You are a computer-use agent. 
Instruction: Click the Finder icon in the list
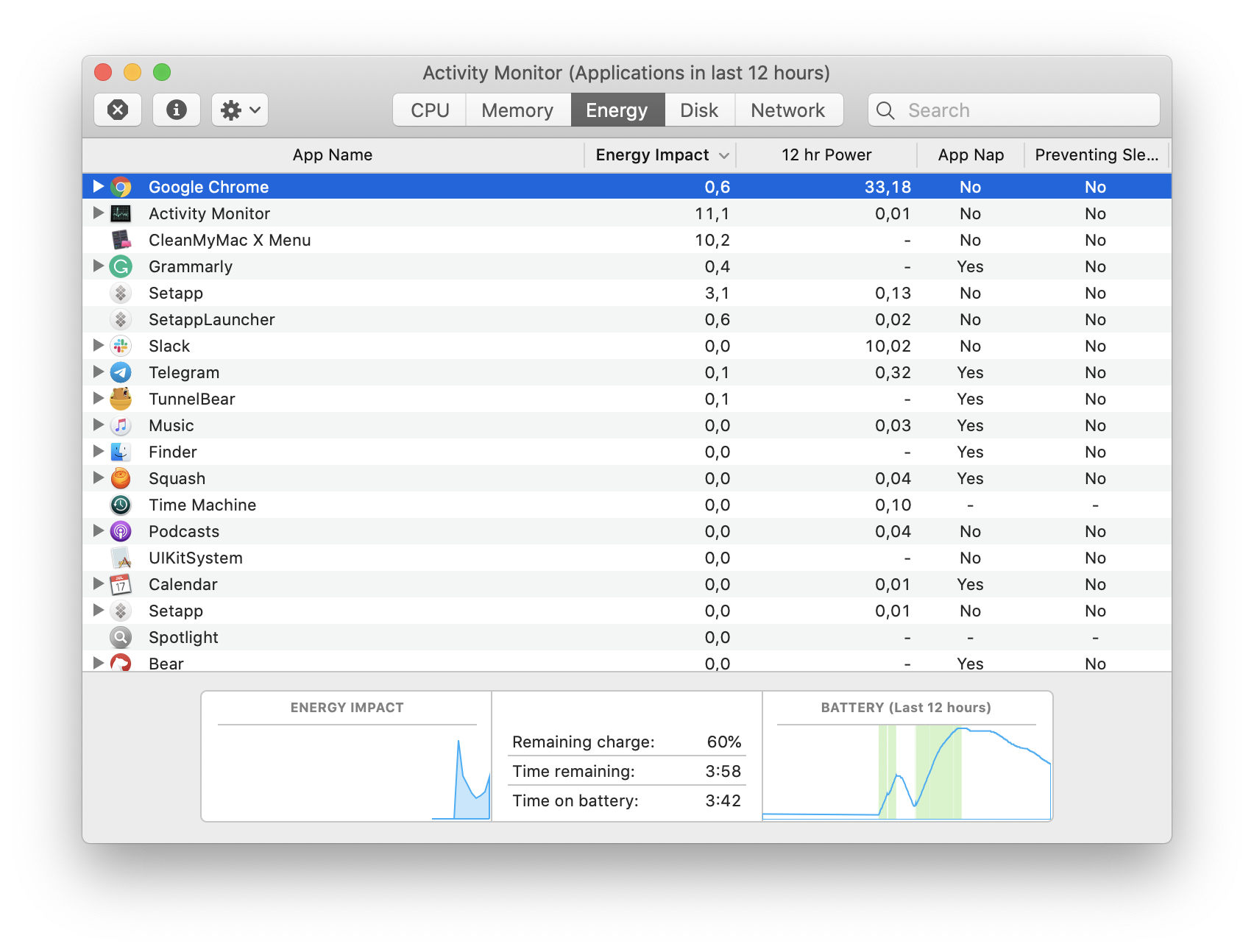click(120, 451)
